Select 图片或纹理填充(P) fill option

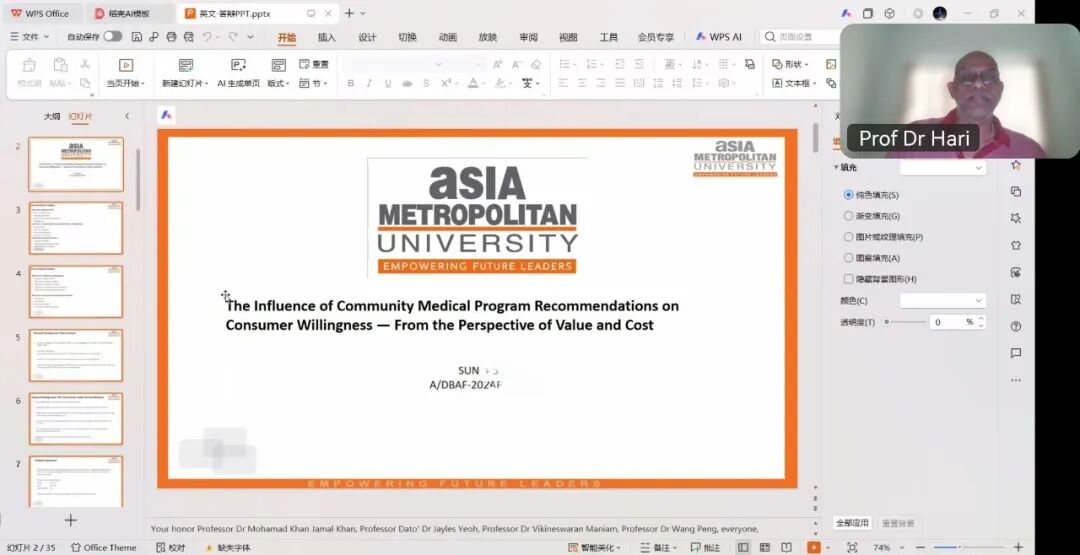(884, 237)
